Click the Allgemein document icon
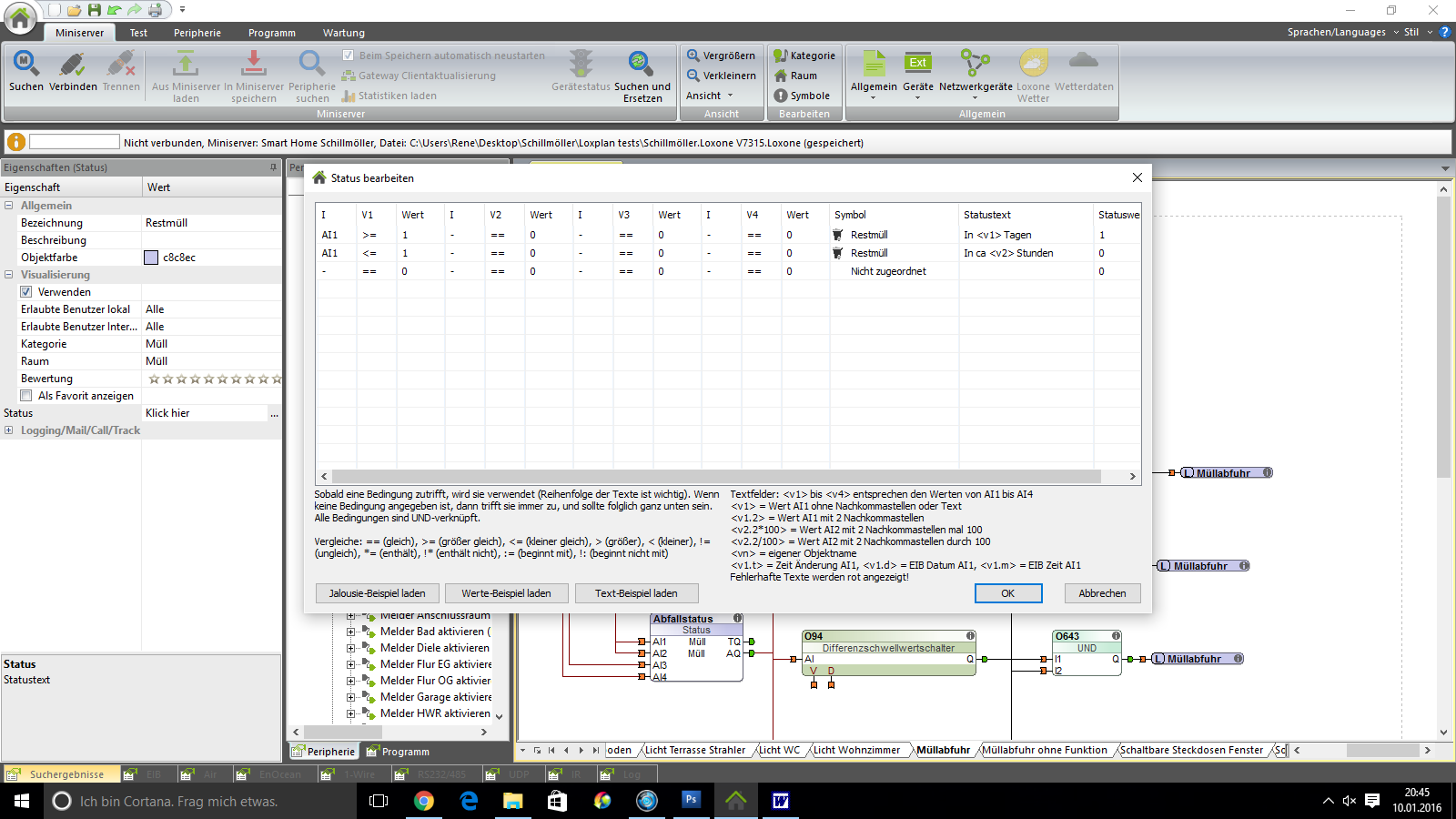1456x819 pixels. click(873, 64)
